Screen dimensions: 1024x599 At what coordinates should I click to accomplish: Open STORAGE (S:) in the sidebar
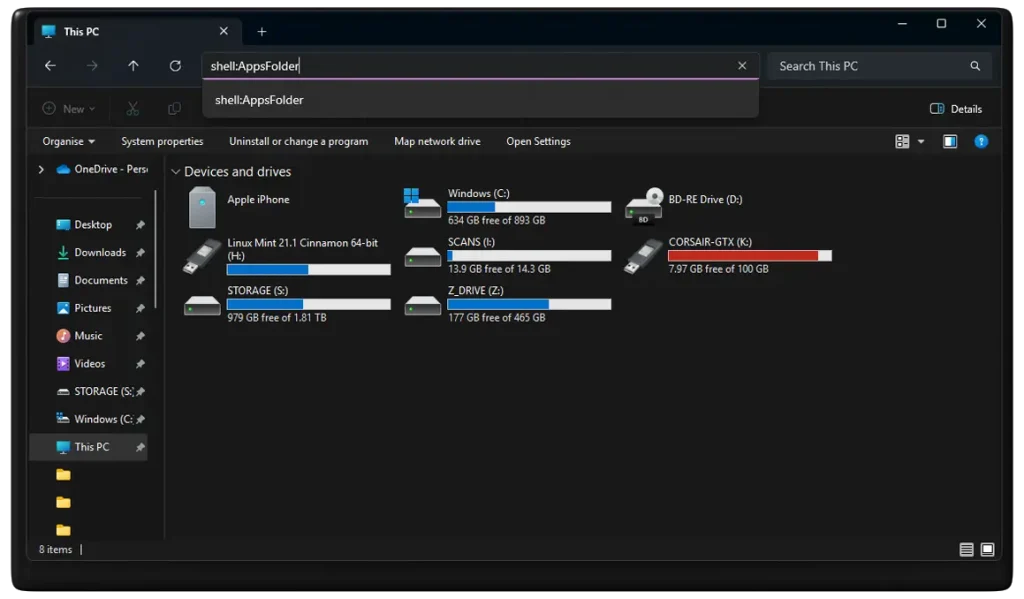(x=95, y=391)
